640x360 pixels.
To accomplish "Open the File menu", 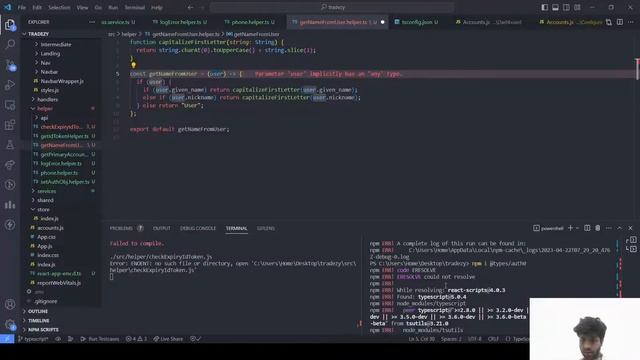I will pyautogui.click(x=22, y=7).
